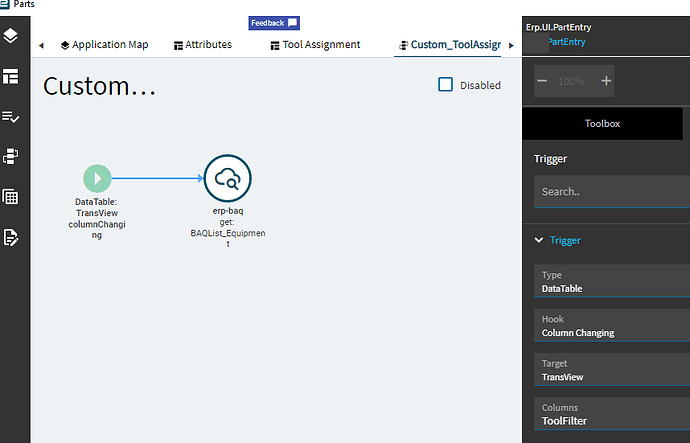690x443 pixels.
Task: Click the zoom in plus button
Action: pos(606,81)
